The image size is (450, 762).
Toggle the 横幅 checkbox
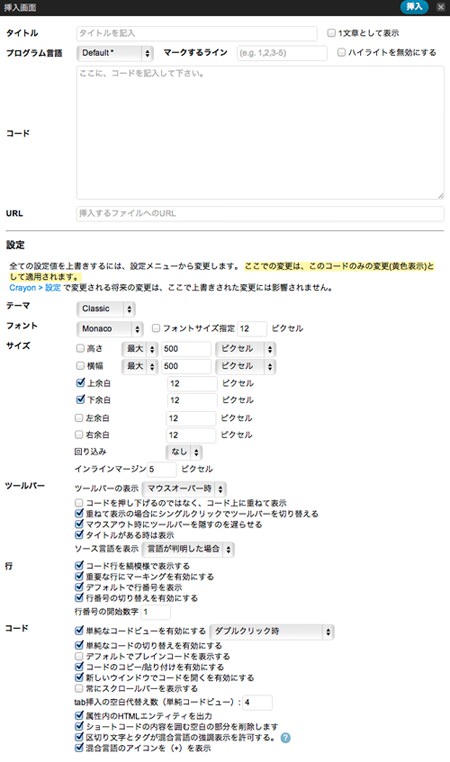coord(80,366)
